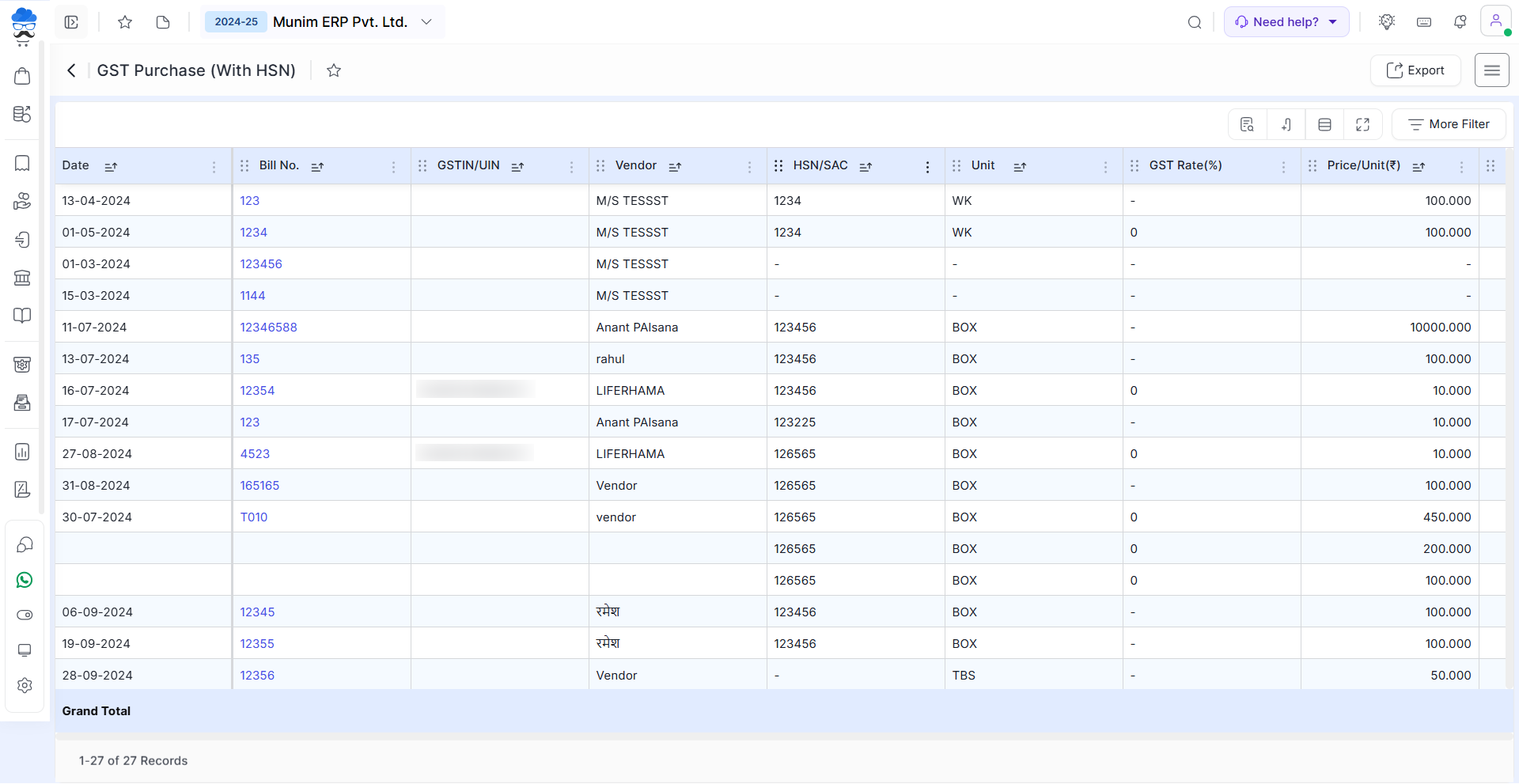
Task: Open the hamburger menu beside Export
Action: [x=1491, y=70]
